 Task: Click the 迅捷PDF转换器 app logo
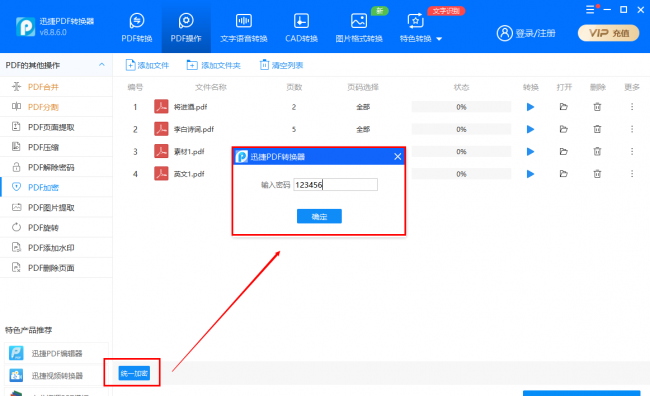25,27
